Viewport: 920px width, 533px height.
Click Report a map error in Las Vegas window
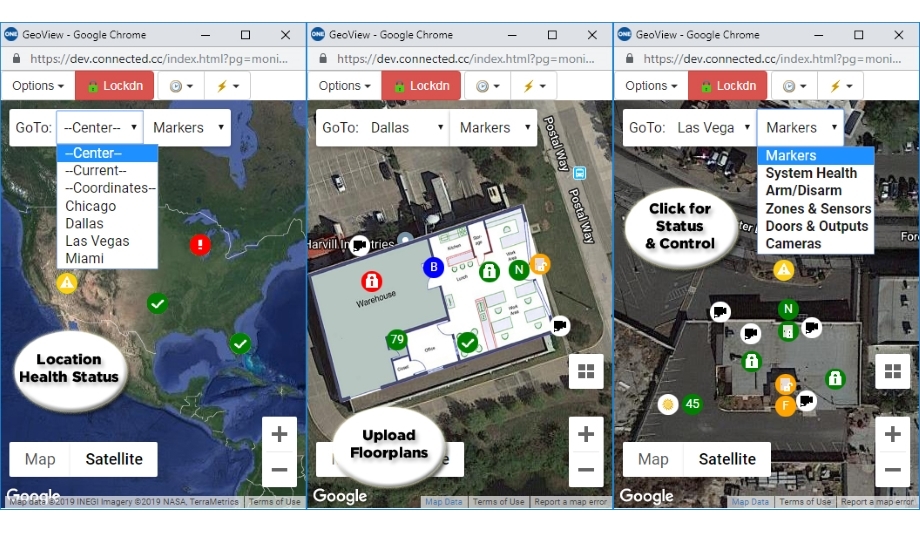click(x=877, y=502)
